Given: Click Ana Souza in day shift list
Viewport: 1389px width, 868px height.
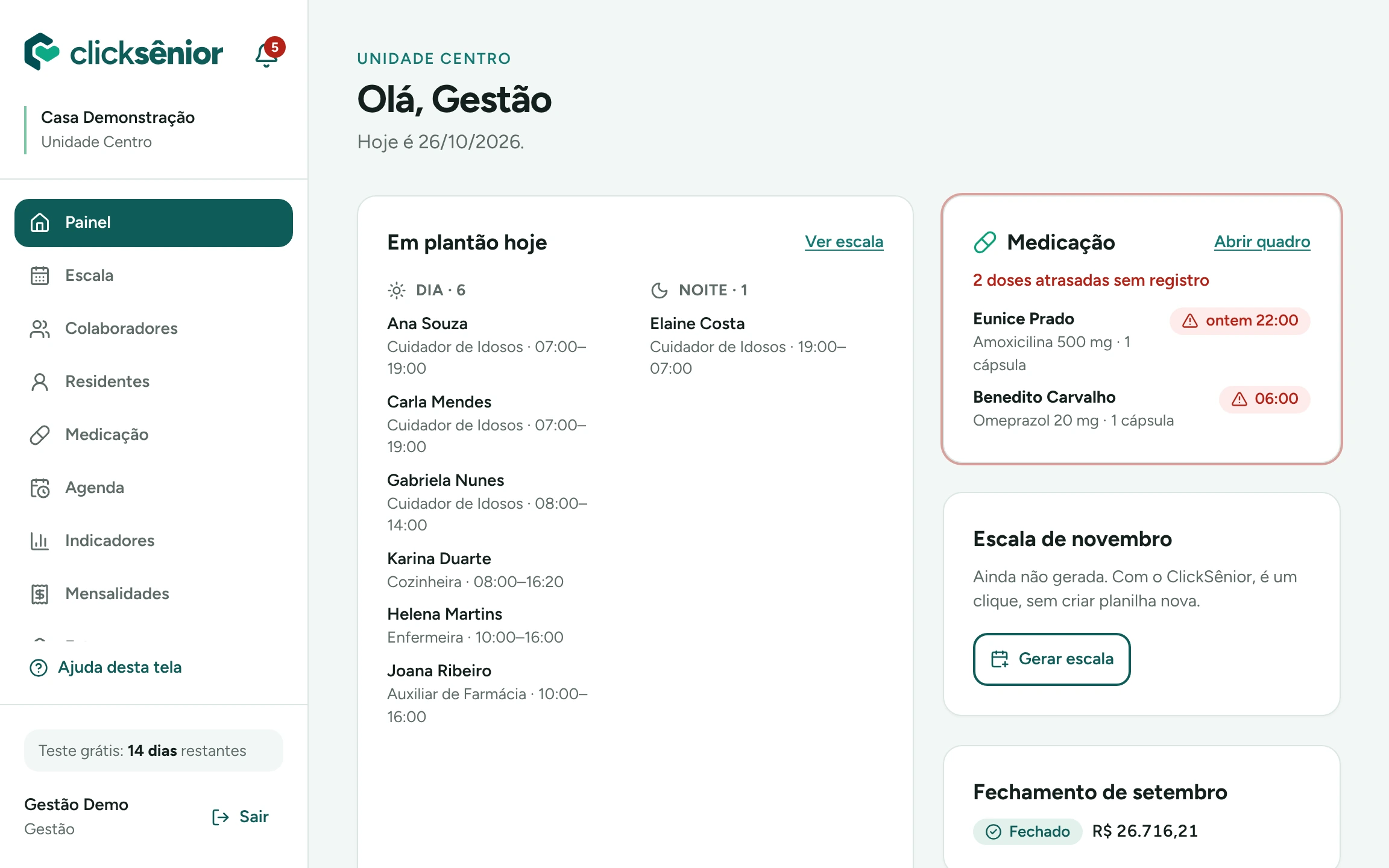Looking at the screenshot, I should (x=427, y=324).
